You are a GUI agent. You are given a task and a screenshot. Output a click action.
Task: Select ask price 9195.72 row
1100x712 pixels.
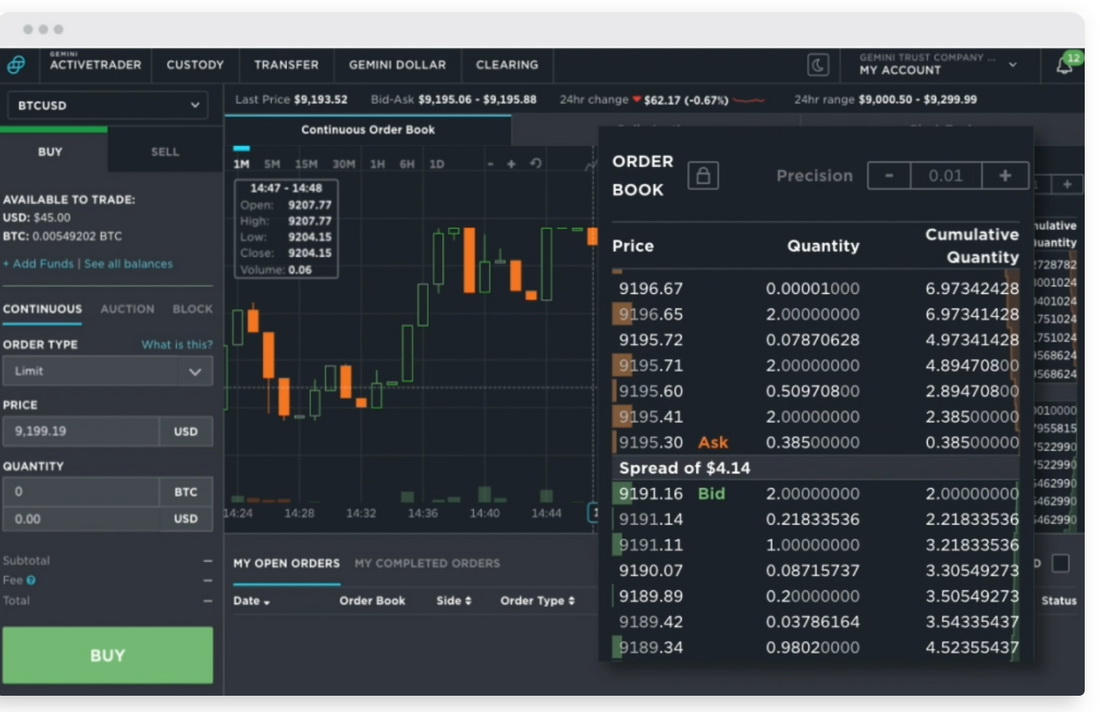pos(815,340)
